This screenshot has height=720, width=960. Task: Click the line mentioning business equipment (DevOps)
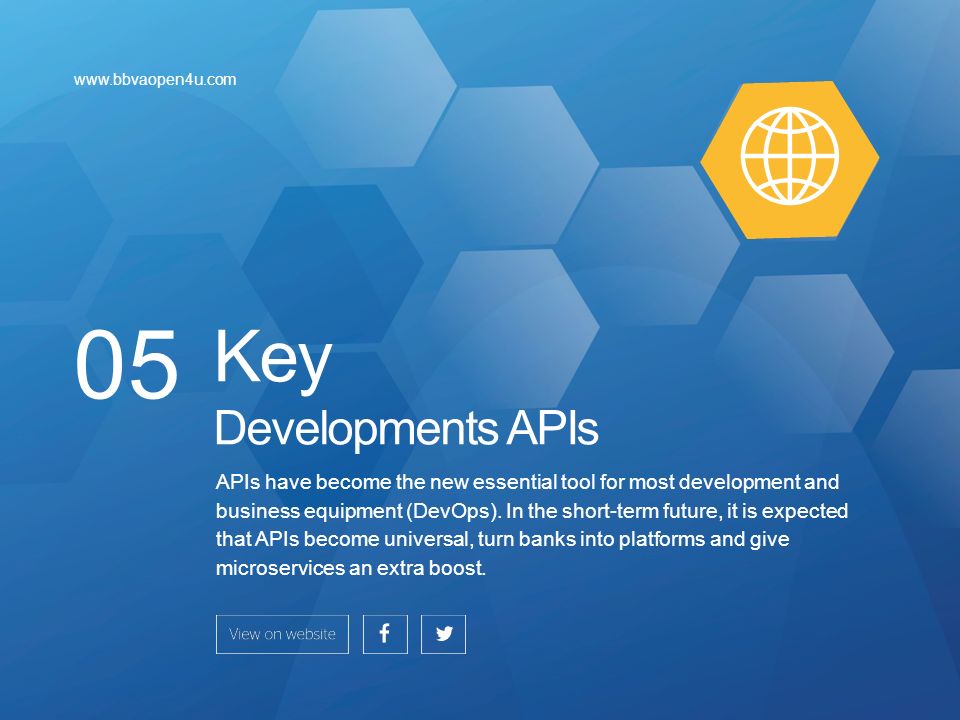531,511
